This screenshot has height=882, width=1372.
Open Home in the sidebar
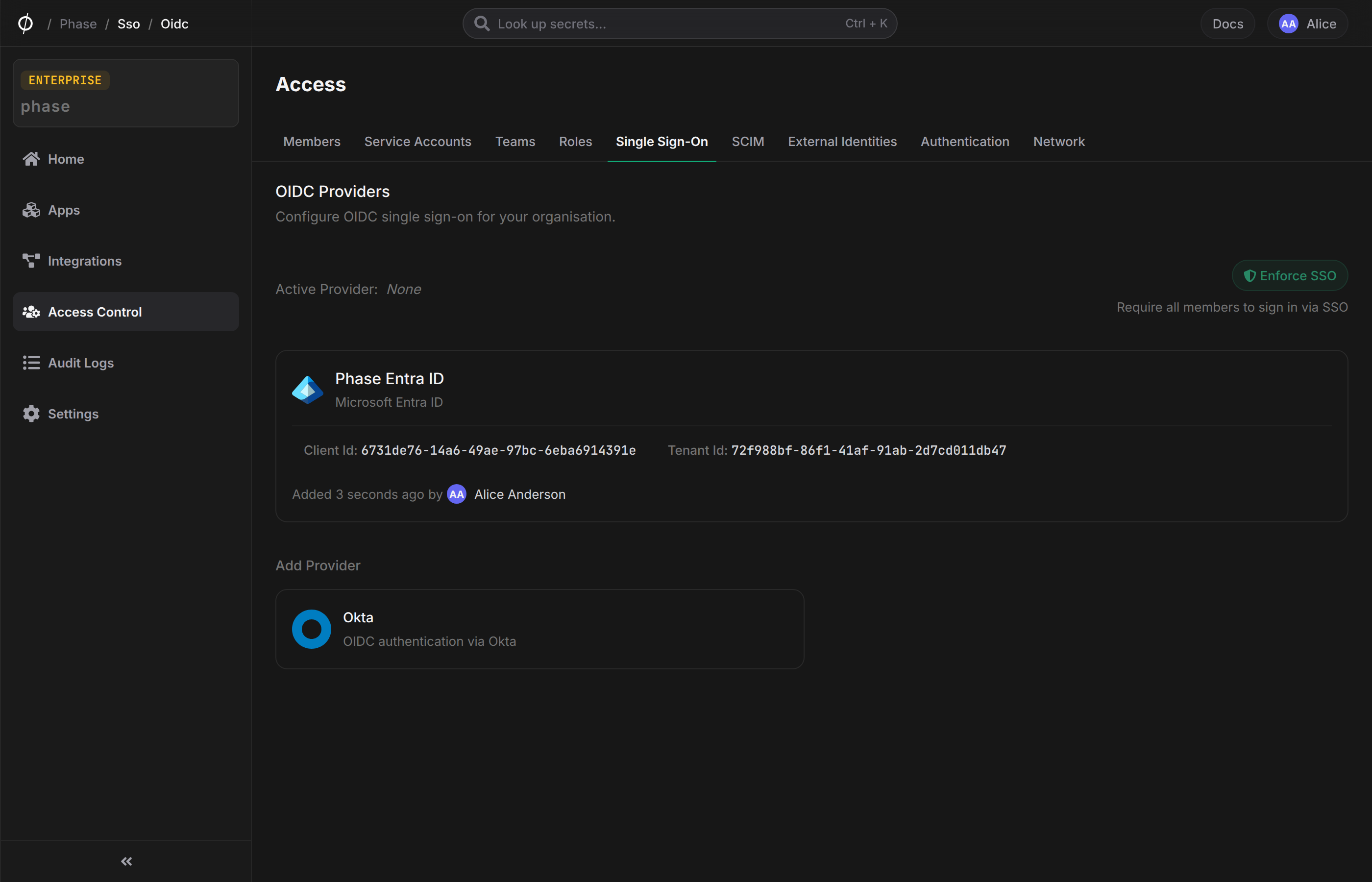126,159
